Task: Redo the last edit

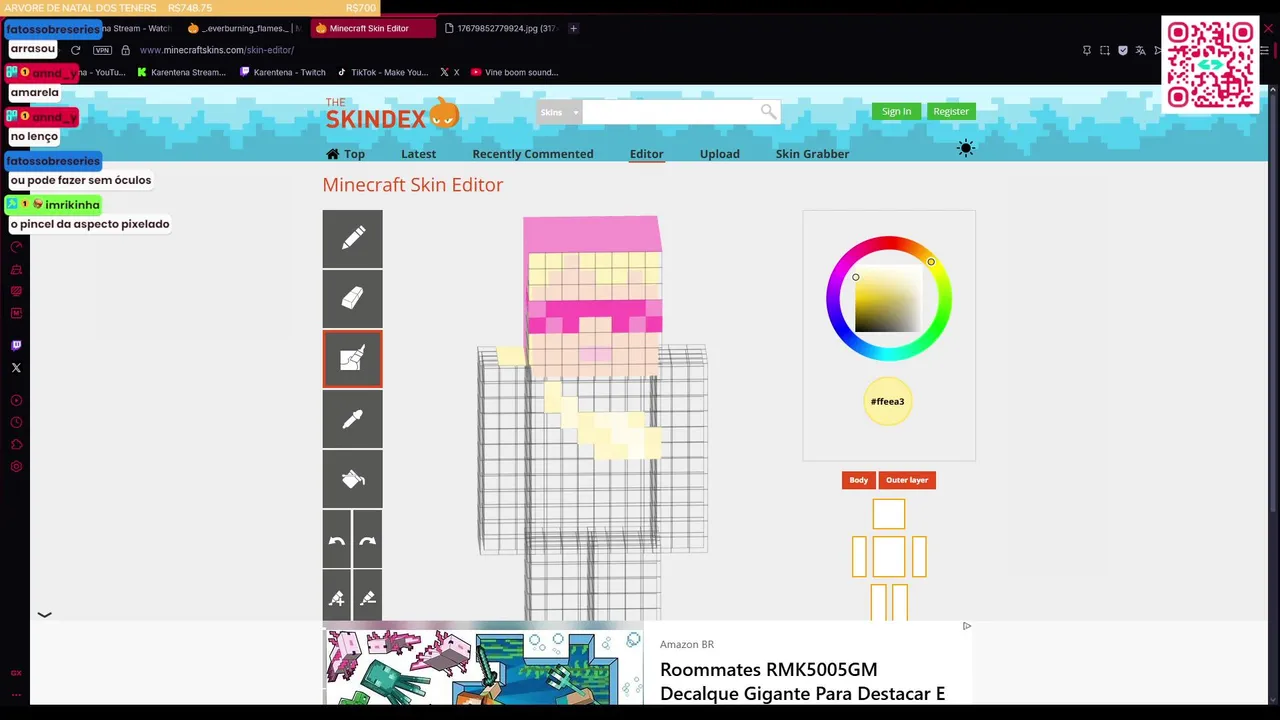Action: point(367,539)
